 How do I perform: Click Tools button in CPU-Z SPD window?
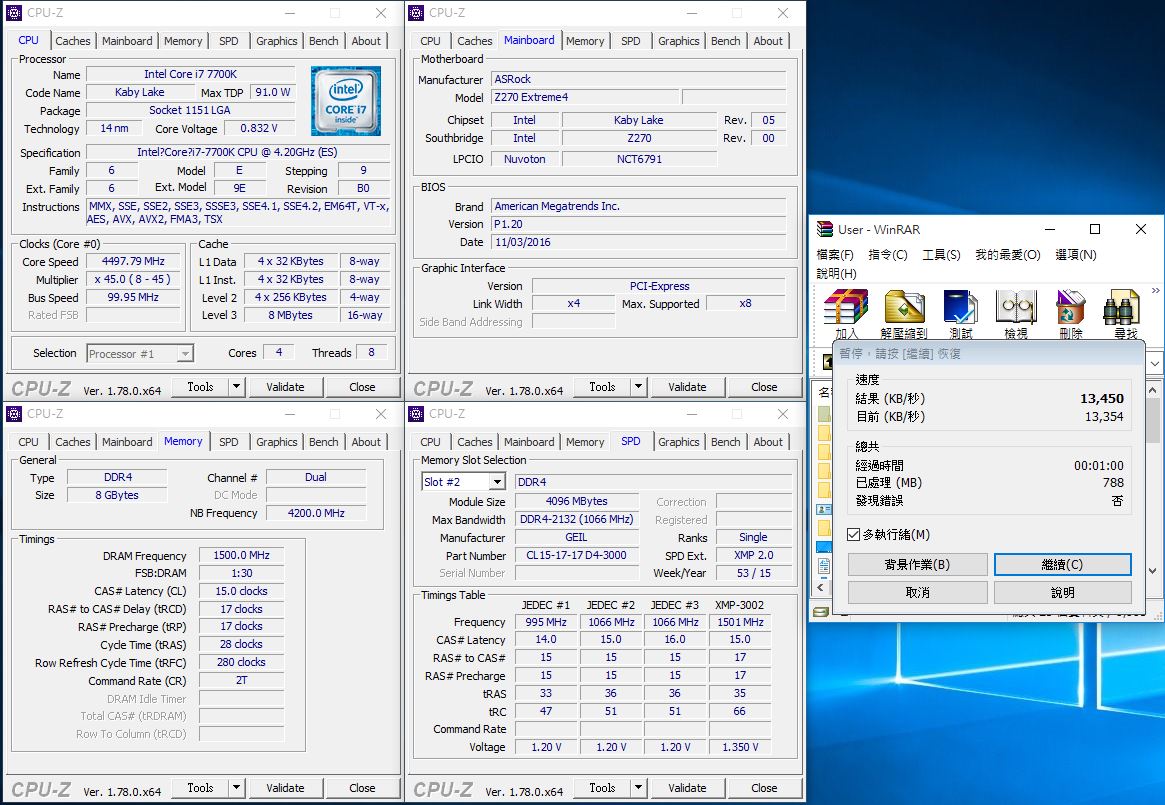603,788
